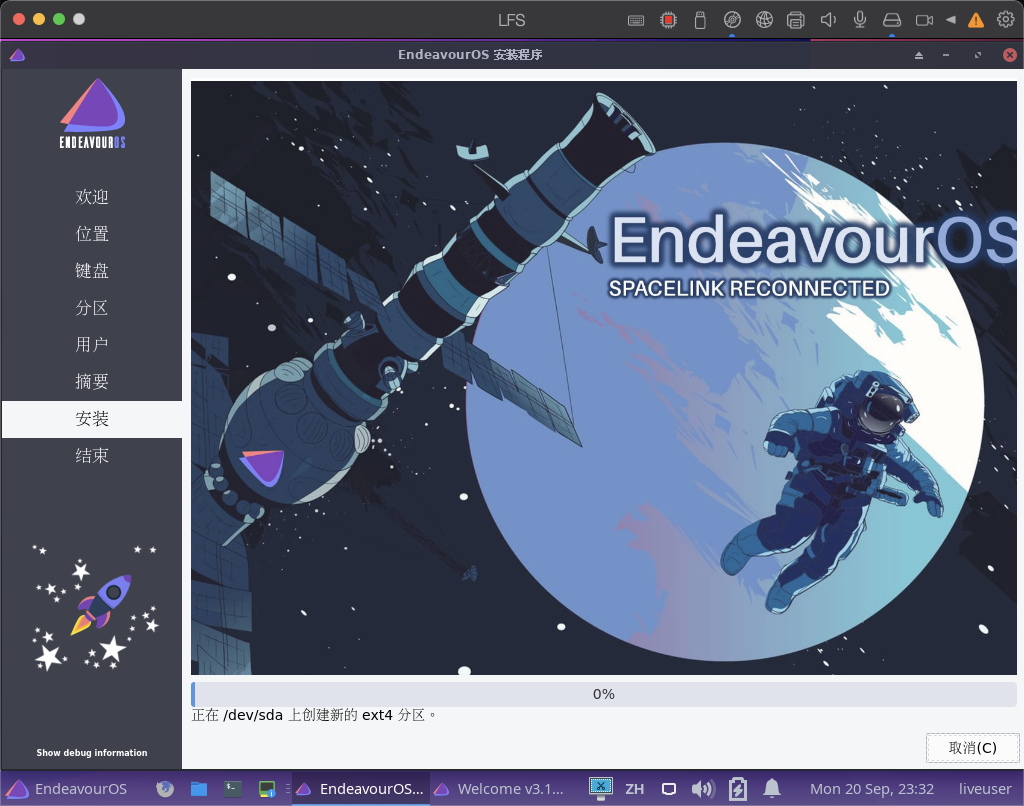The height and width of the screenshot is (806, 1024).
Task: Click the network globe icon in VM toolbar
Action: [764, 20]
